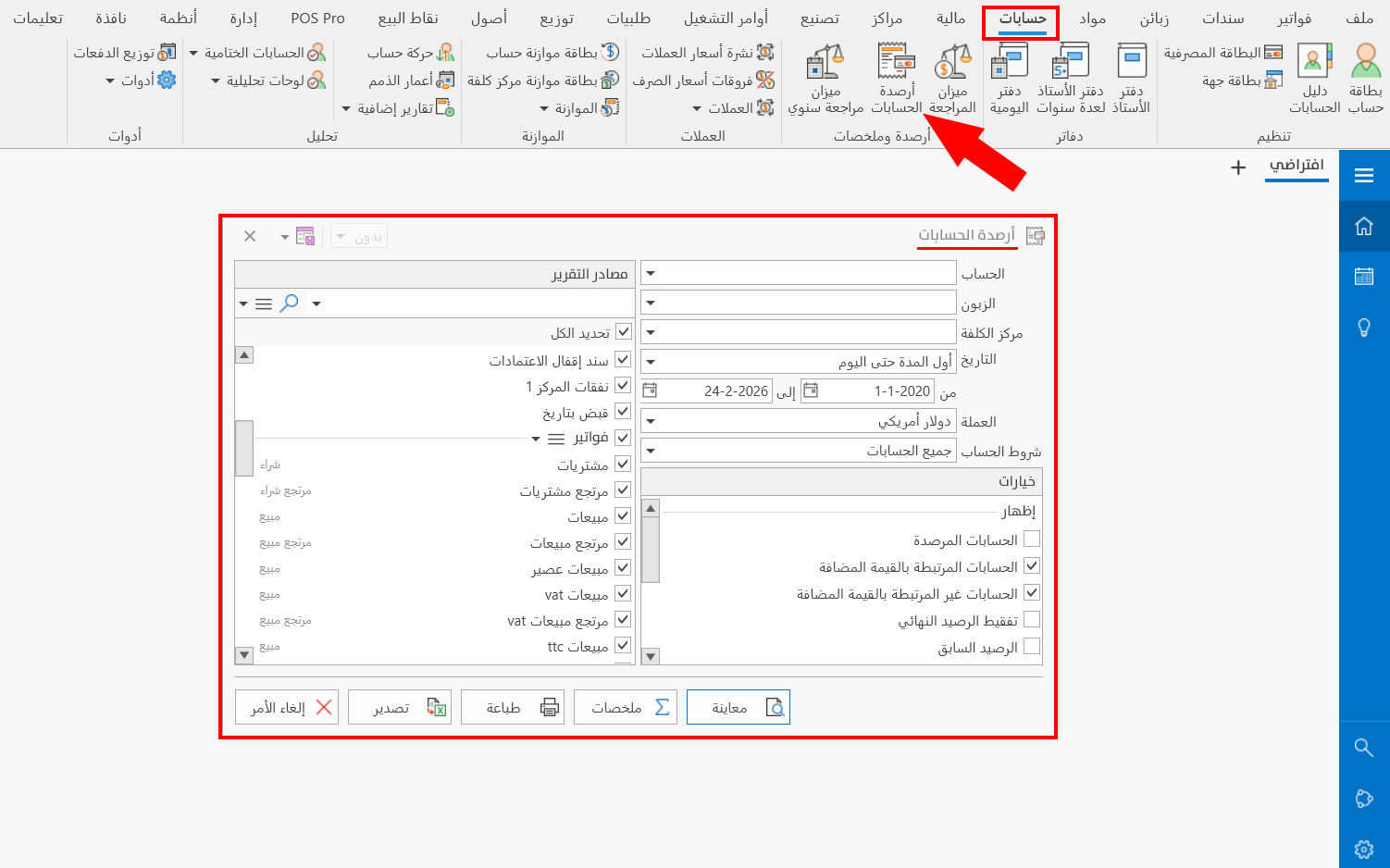Open settings gear at sidebar bottom
Viewport: 1390px width, 868px height.
pos(1364,849)
